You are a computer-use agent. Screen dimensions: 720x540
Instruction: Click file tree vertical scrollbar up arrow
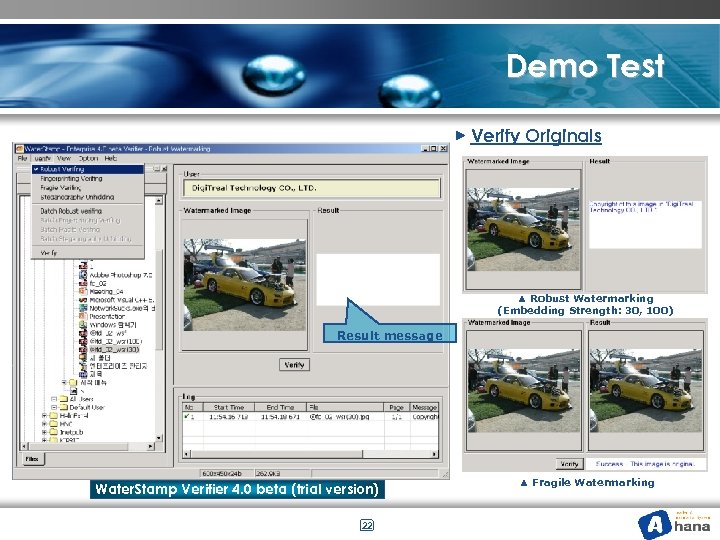click(159, 201)
